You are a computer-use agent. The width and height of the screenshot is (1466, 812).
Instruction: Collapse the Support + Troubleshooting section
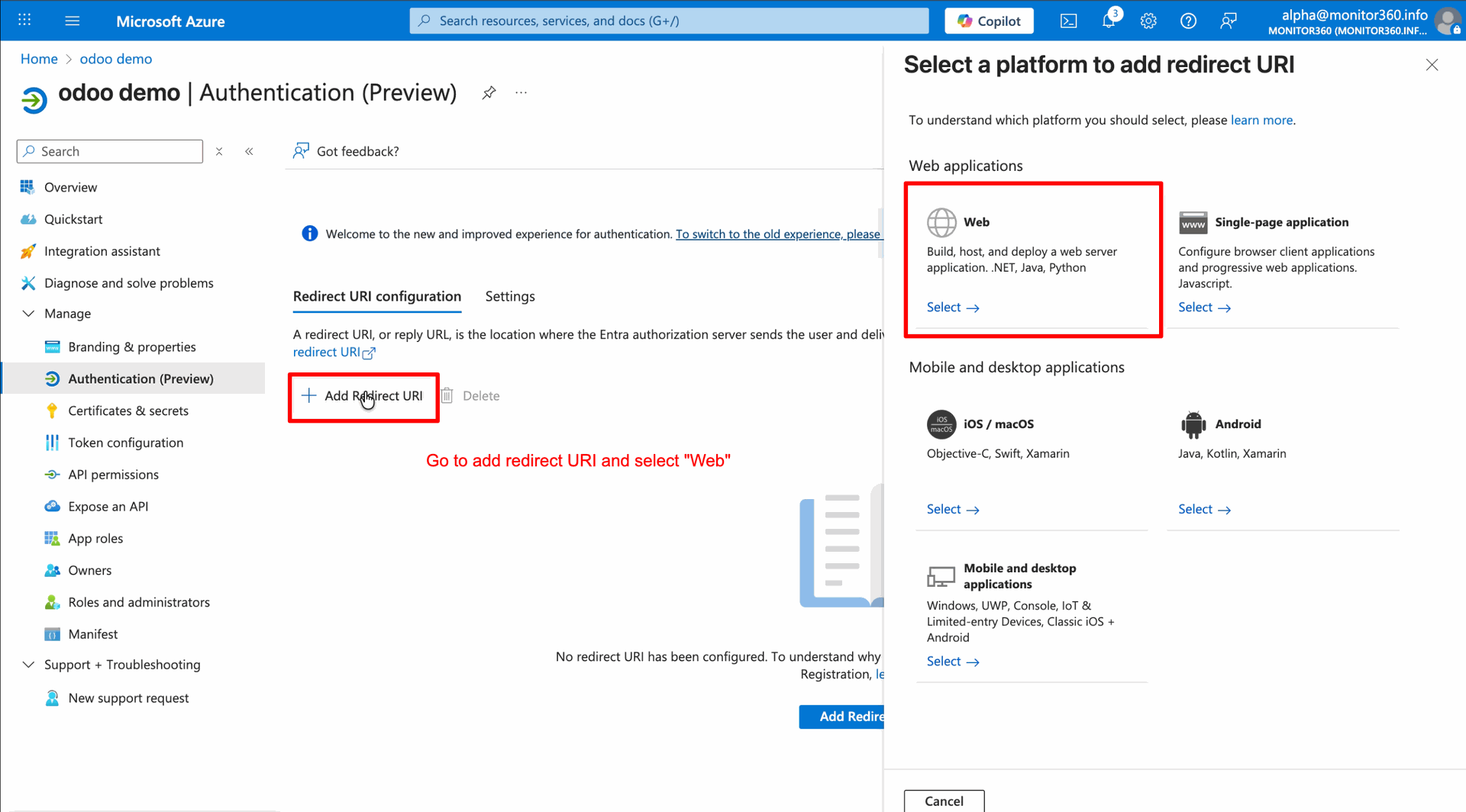28,665
